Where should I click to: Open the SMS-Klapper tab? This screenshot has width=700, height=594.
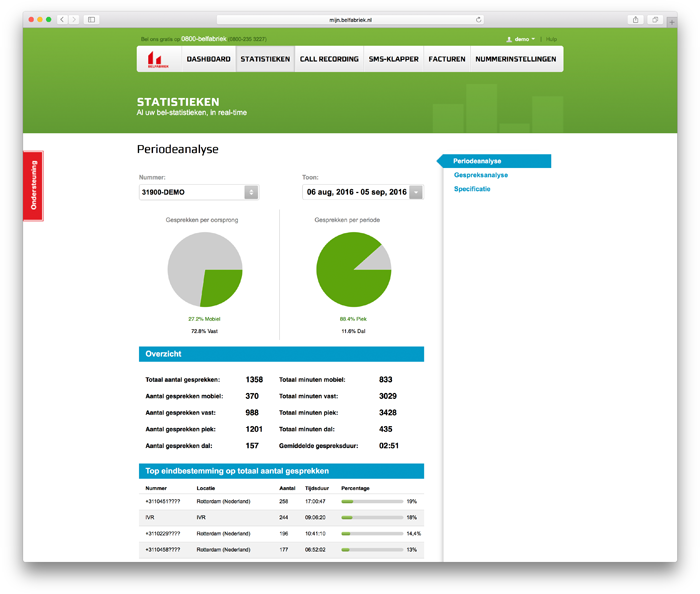(x=393, y=59)
